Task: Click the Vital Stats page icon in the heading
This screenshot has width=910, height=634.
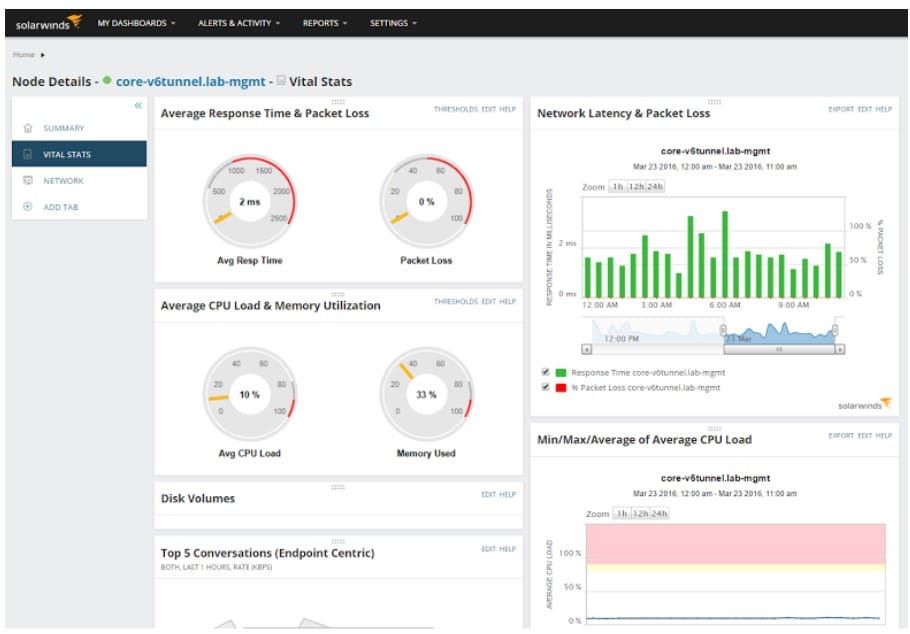Action: pyautogui.click(x=281, y=81)
